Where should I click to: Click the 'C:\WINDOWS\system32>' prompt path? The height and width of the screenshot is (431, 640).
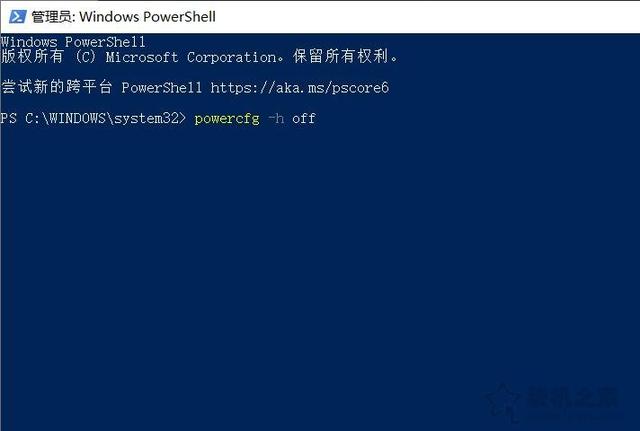pyautogui.click(x=106, y=118)
